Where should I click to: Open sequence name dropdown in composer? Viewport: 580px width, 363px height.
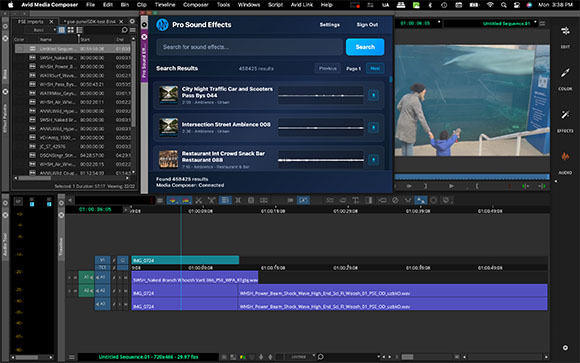click(536, 23)
